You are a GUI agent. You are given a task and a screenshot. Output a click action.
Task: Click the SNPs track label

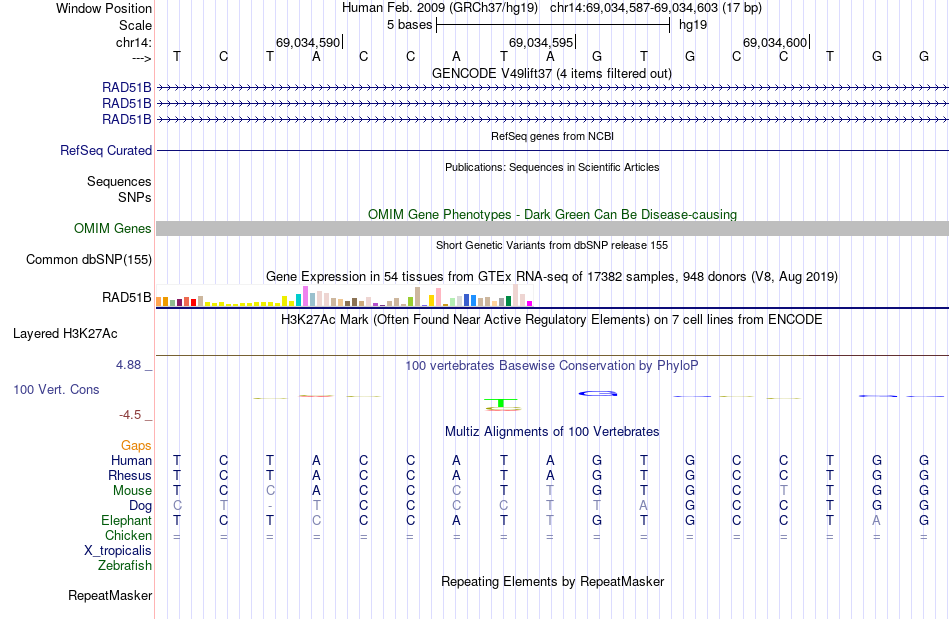pos(135,197)
